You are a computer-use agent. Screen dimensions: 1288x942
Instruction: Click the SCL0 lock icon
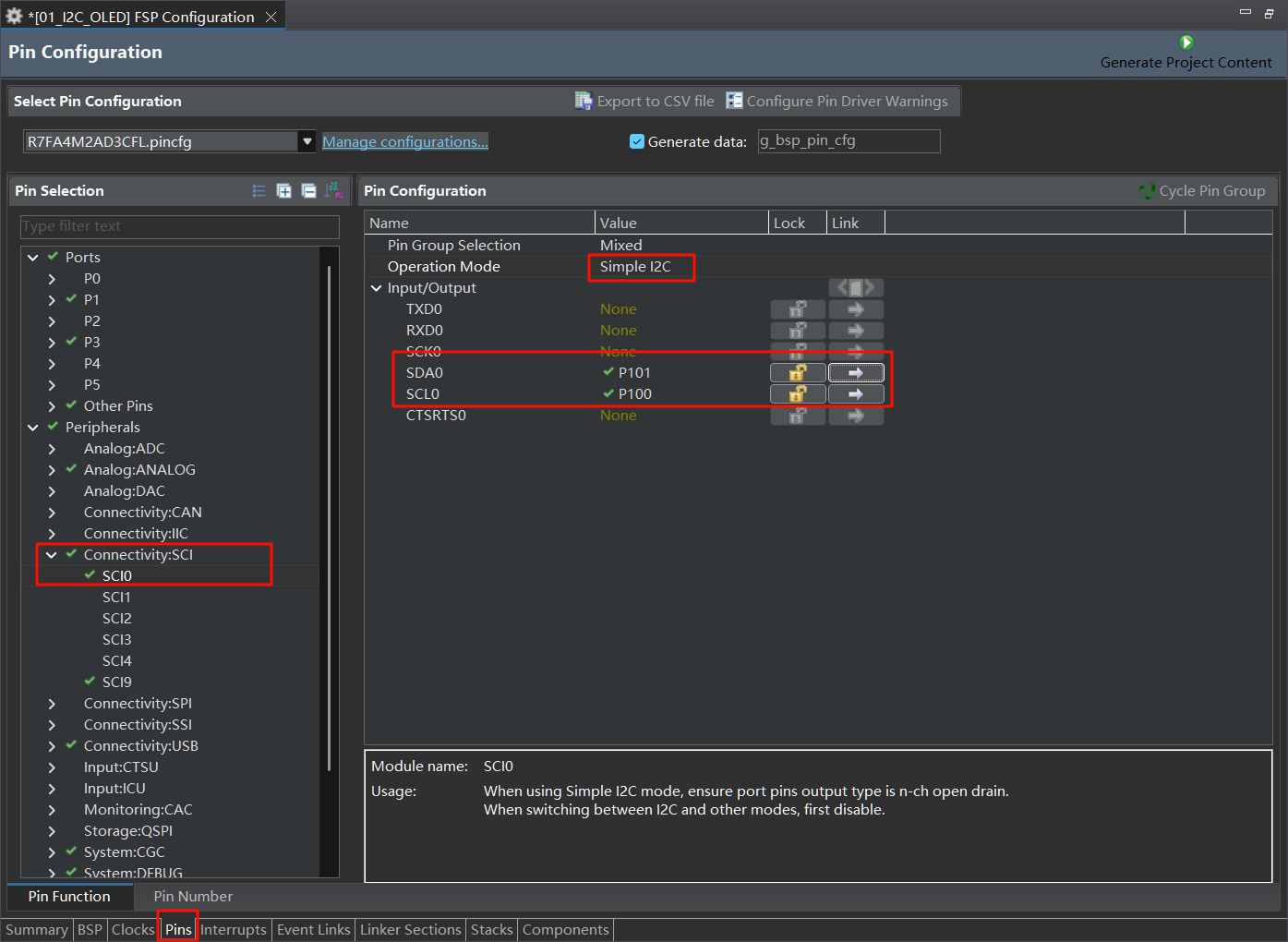pyautogui.click(x=798, y=393)
